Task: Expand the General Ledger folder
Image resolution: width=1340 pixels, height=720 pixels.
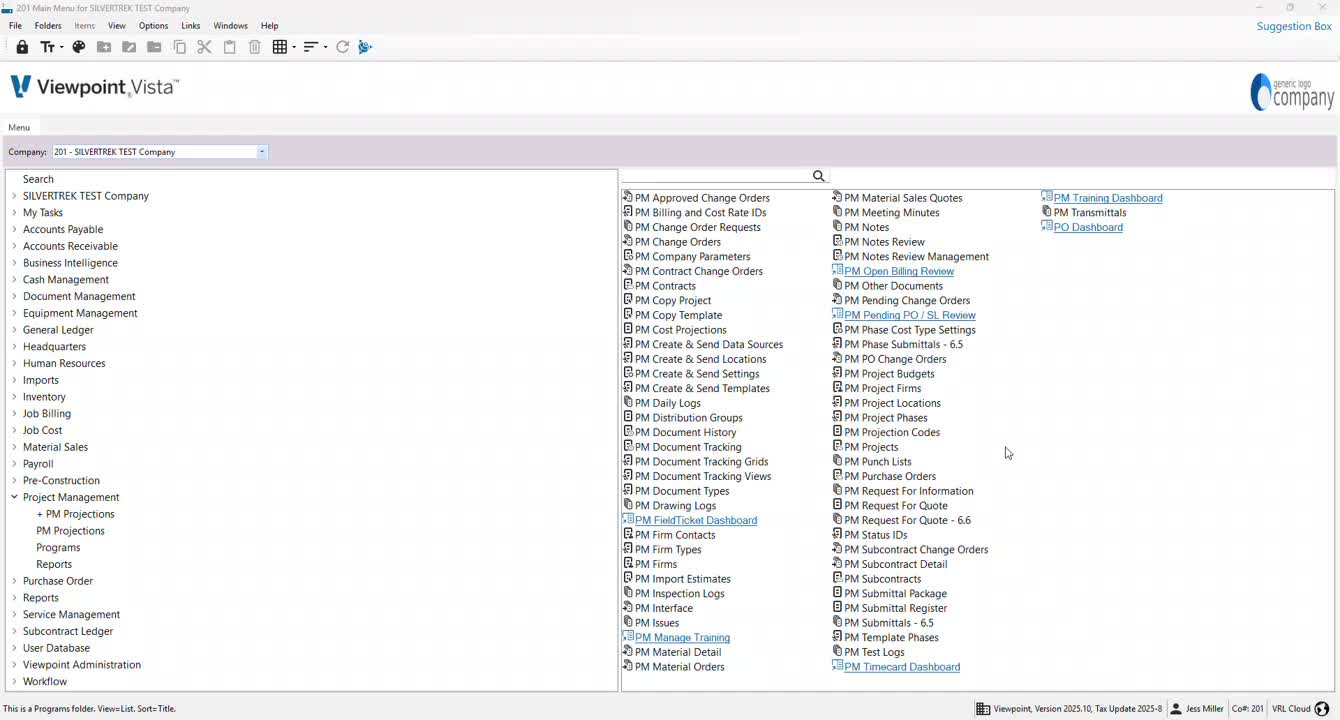Action: click(x=14, y=330)
